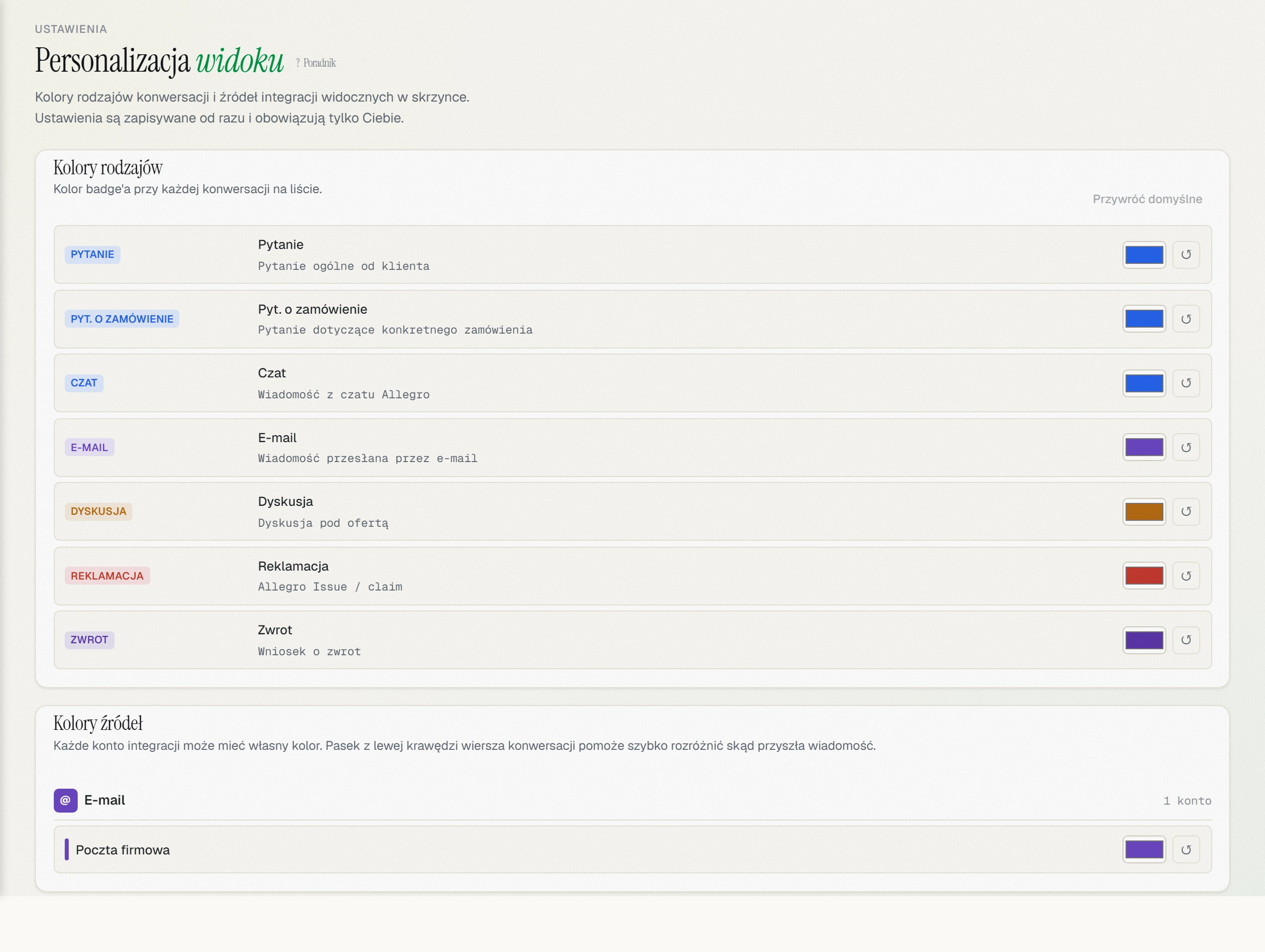
Task: Open the red Reklamacja color swatch
Action: pos(1144,576)
